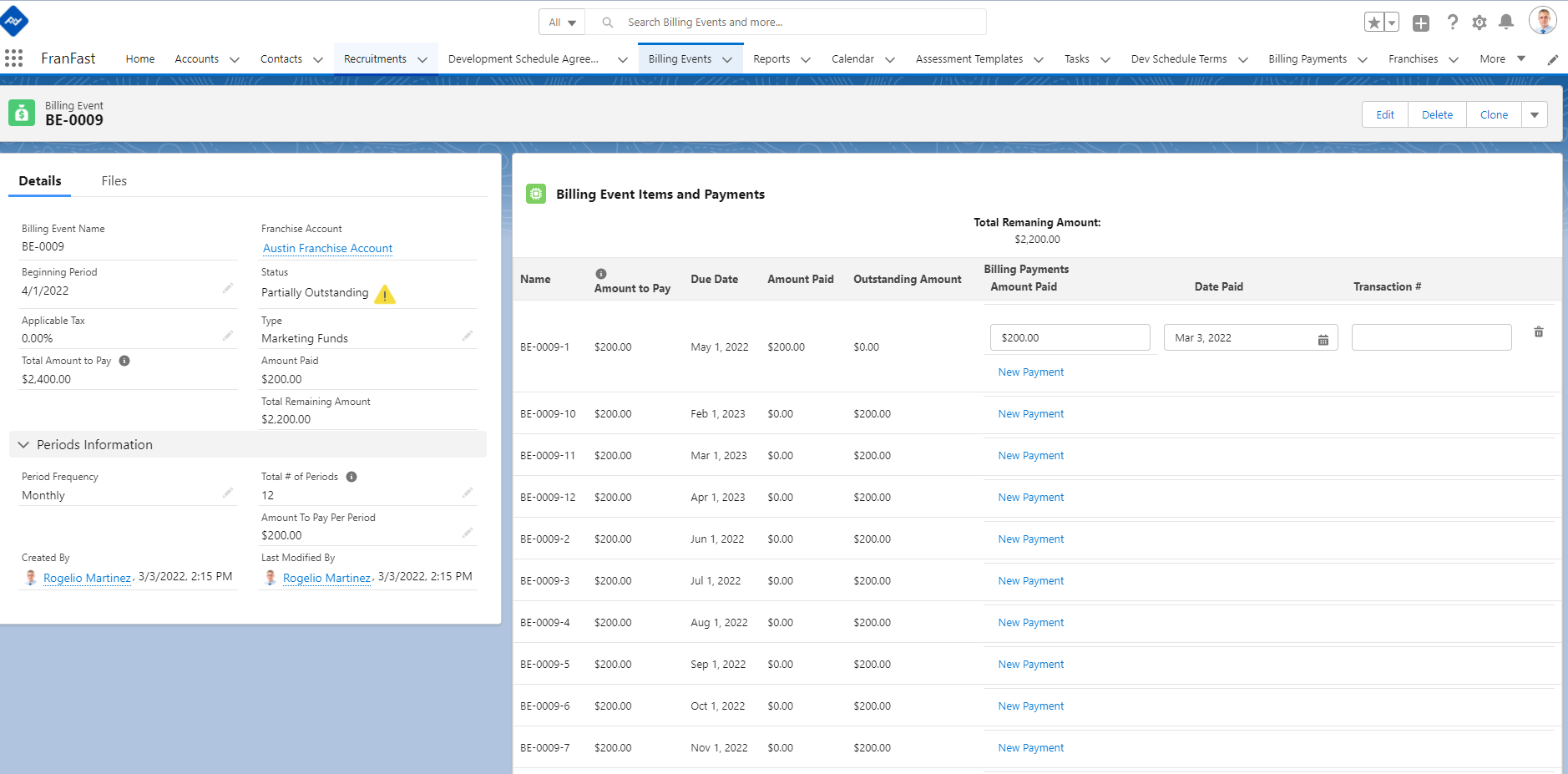Viewport: 1568px width, 774px height.
Task: Click info icon beside Total Amount to Pay
Action: (x=124, y=361)
